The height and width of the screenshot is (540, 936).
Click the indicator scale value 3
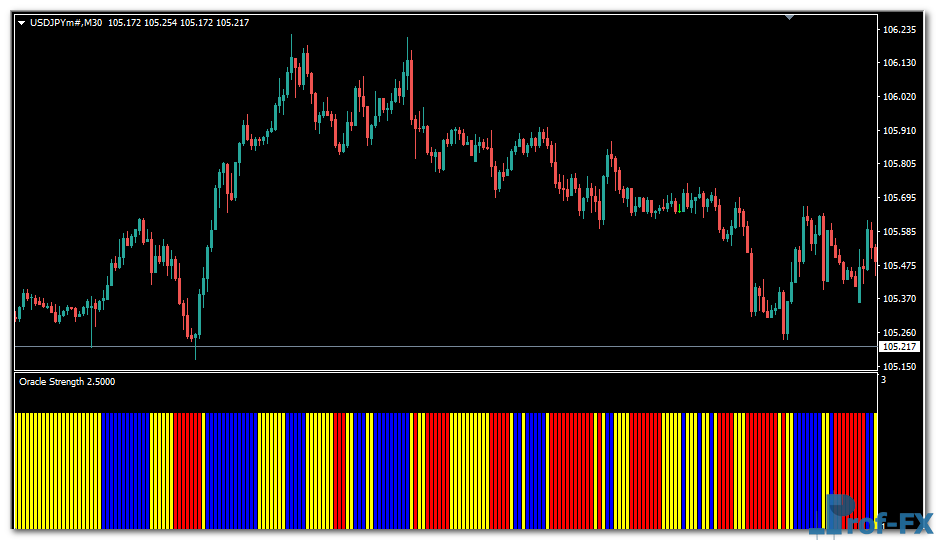[883, 380]
